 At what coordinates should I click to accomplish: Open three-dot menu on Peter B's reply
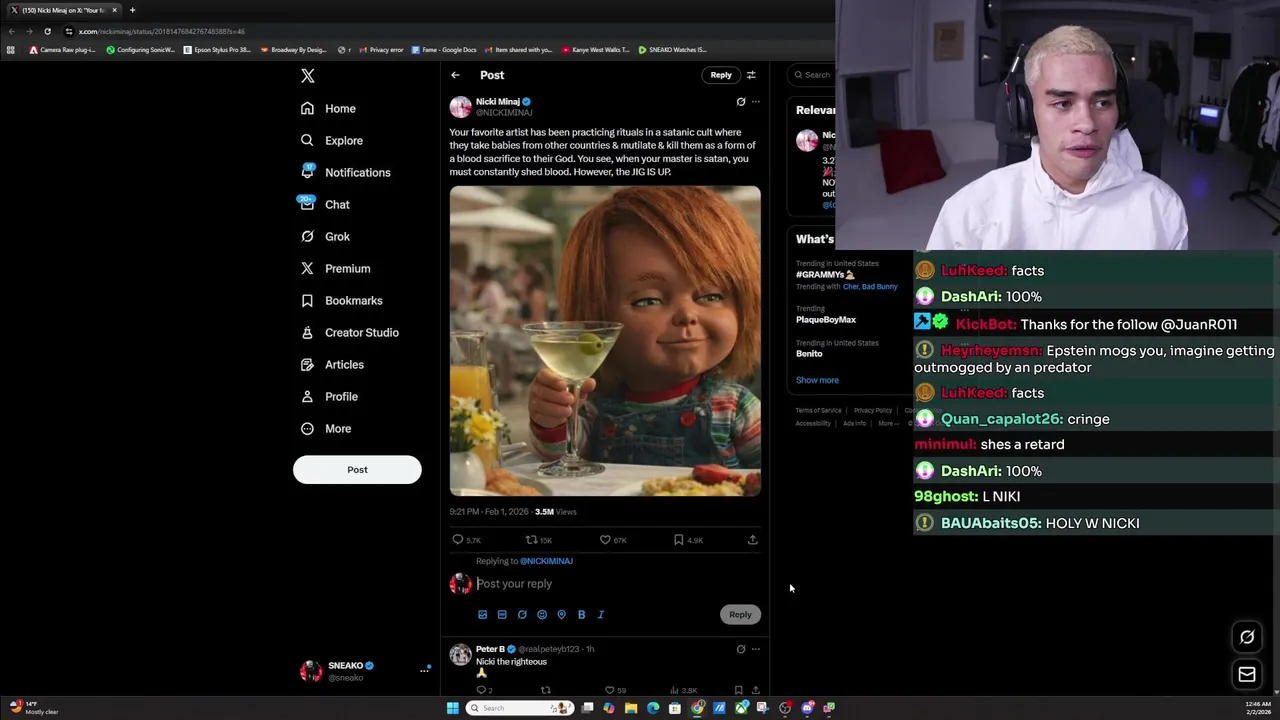click(x=755, y=649)
